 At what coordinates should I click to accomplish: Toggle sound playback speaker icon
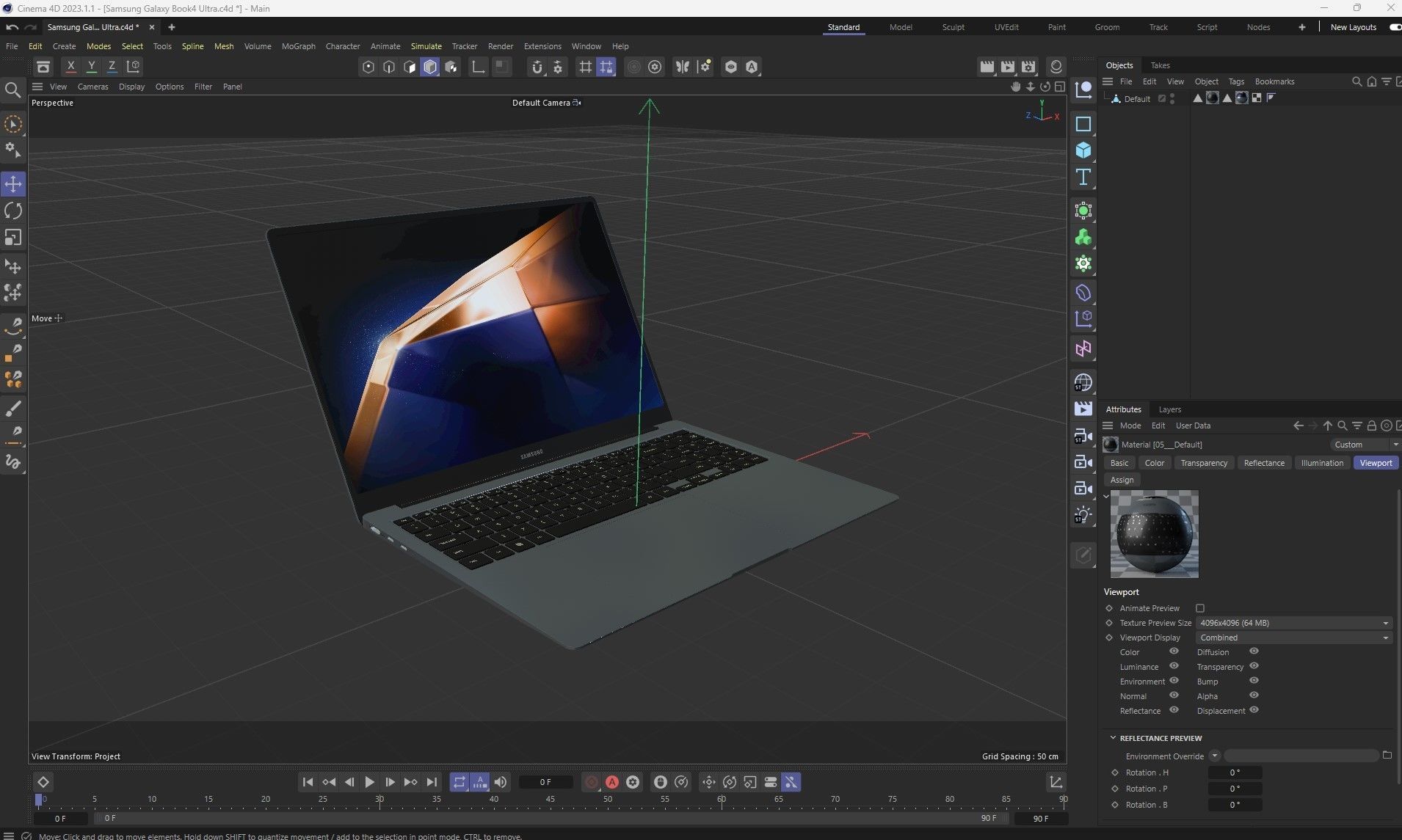pyautogui.click(x=501, y=782)
